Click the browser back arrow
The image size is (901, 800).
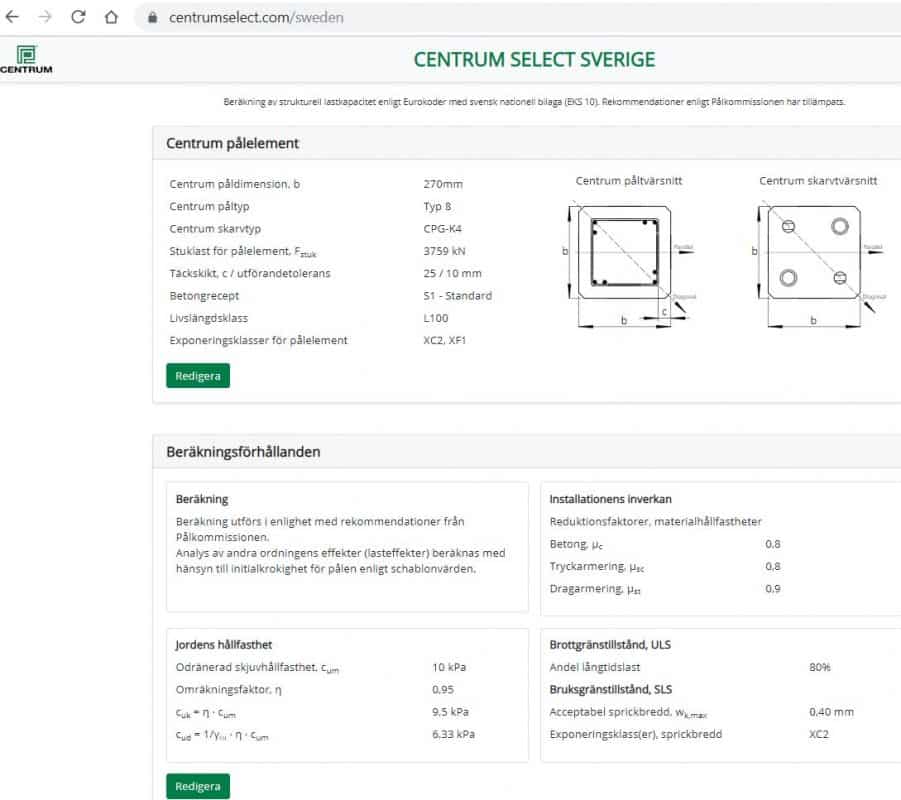13,18
